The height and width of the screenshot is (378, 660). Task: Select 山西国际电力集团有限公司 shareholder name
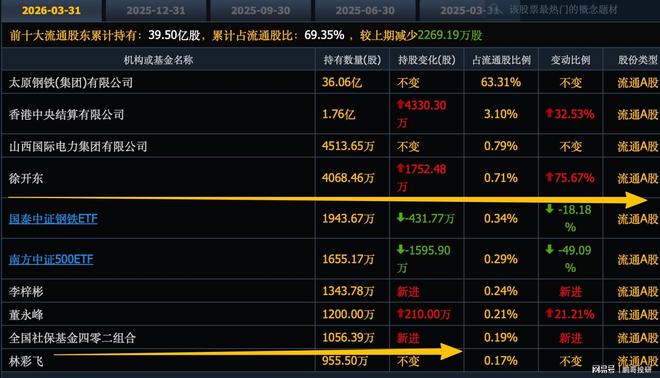coord(78,146)
